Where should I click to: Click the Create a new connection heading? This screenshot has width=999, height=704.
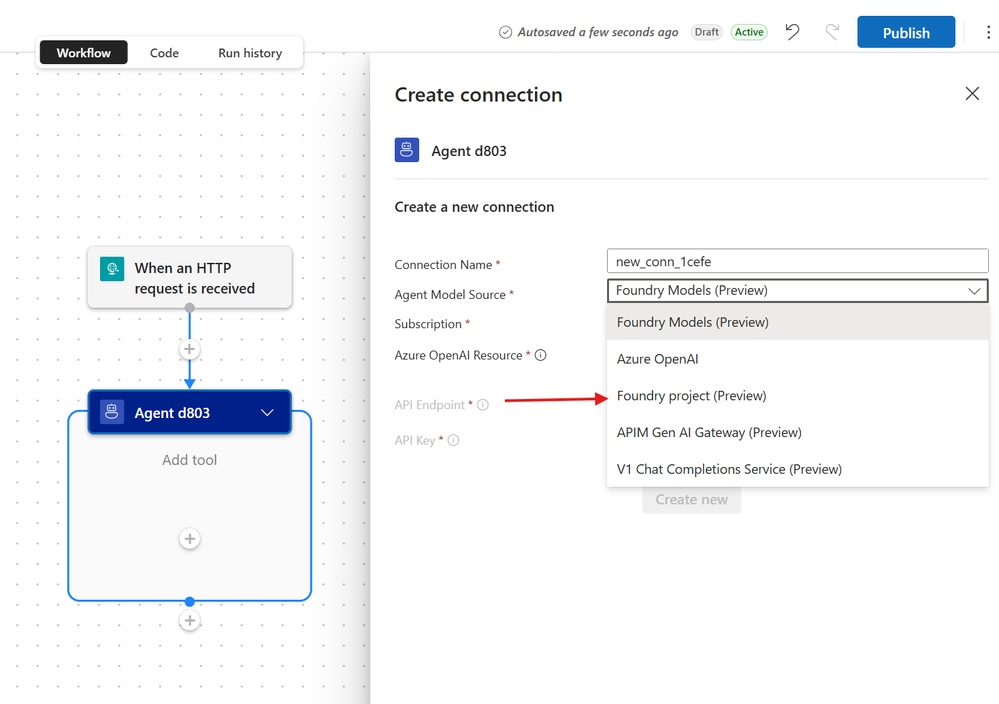pyautogui.click(x=474, y=207)
